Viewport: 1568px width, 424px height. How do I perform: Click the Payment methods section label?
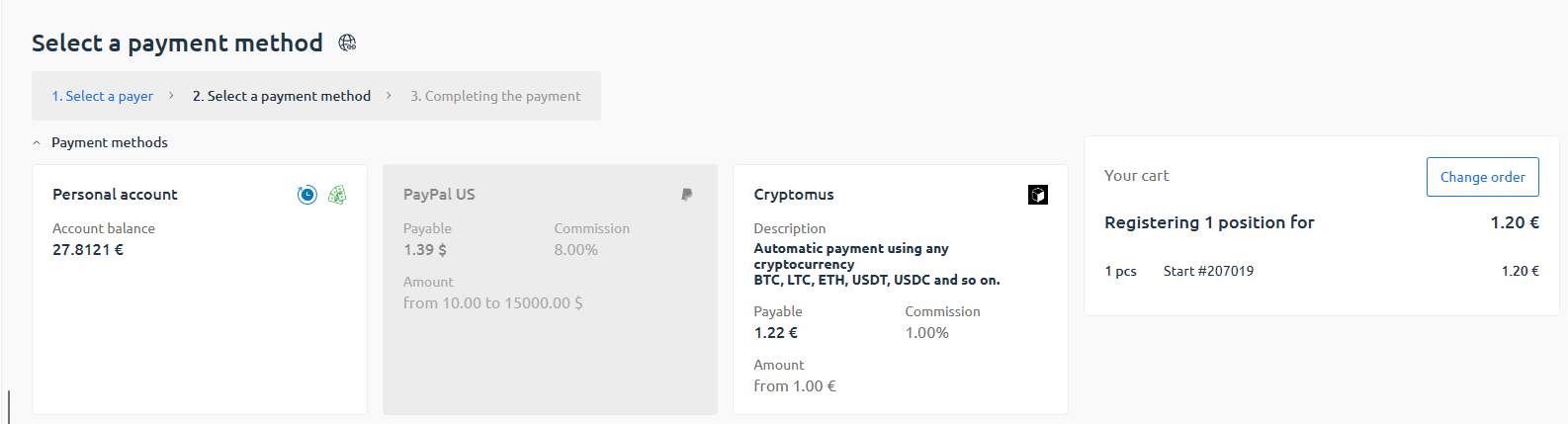[110, 142]
